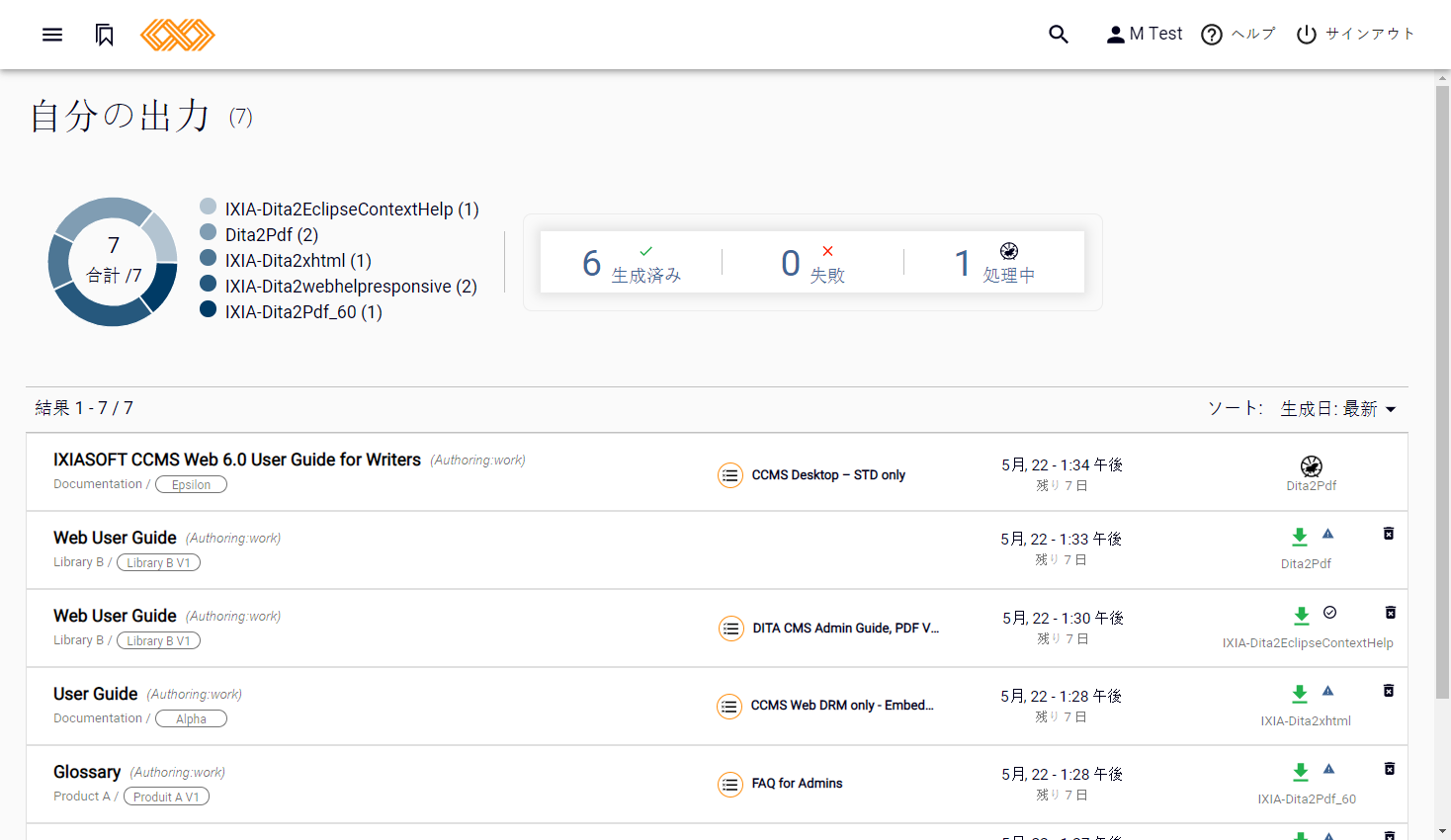Click the Dita2Pdf (2) legend swatch
This screenshot has width=1451, height=840.
click(209, 232)
